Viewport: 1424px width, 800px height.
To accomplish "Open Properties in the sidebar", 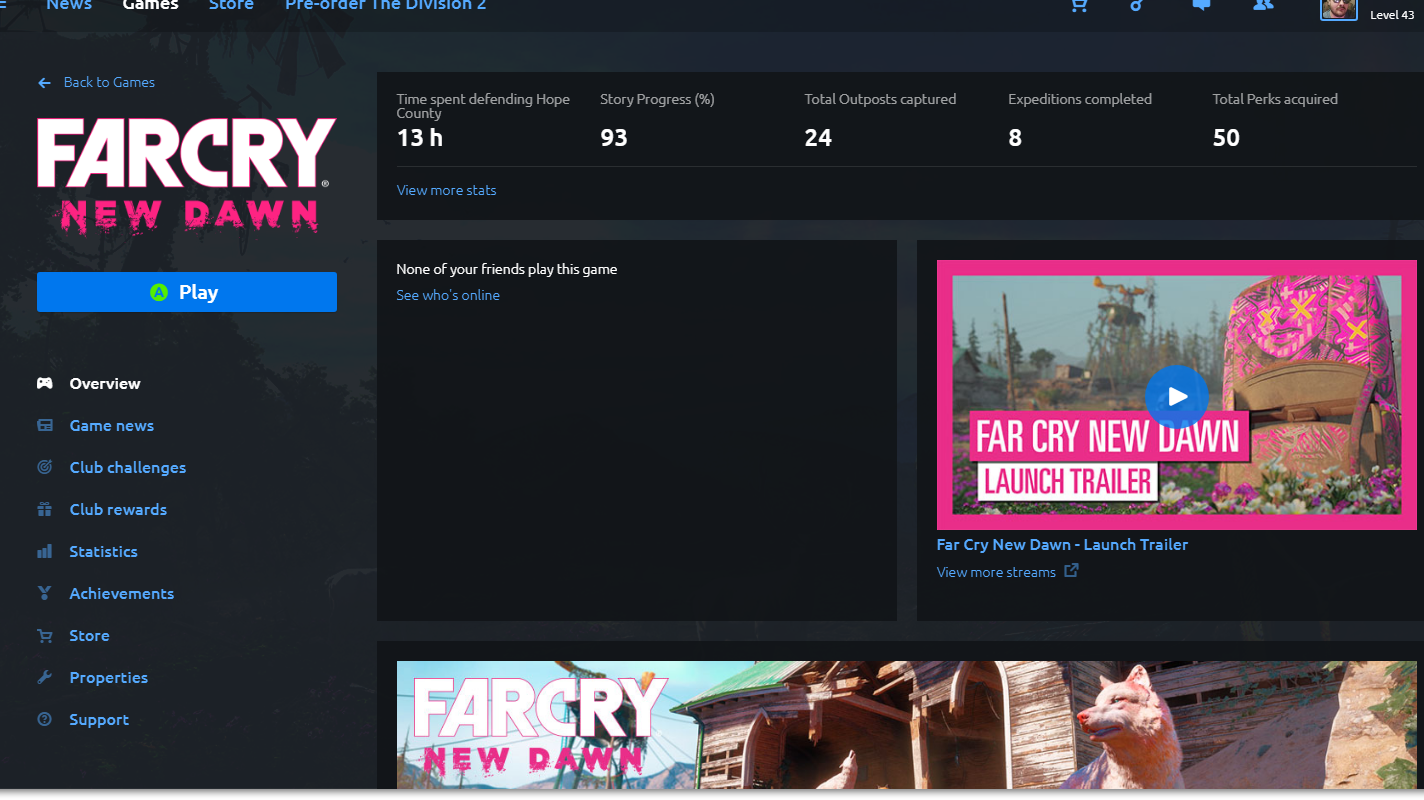I will (x=108, y=678).
